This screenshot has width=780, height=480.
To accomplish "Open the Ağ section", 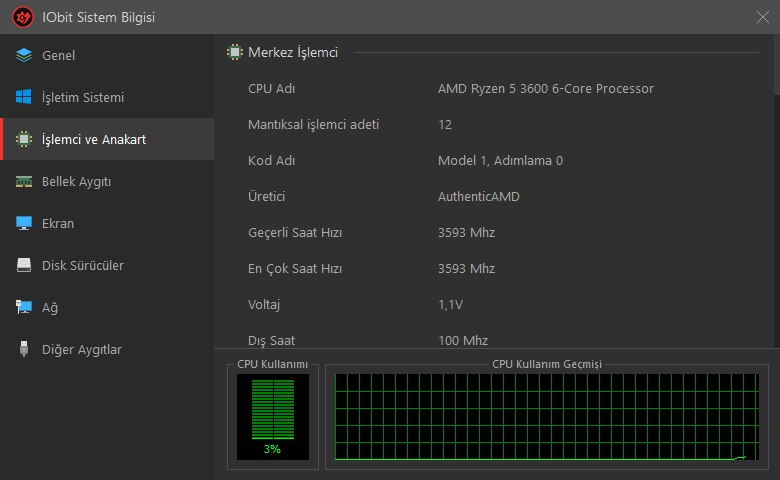I will 107,307.
